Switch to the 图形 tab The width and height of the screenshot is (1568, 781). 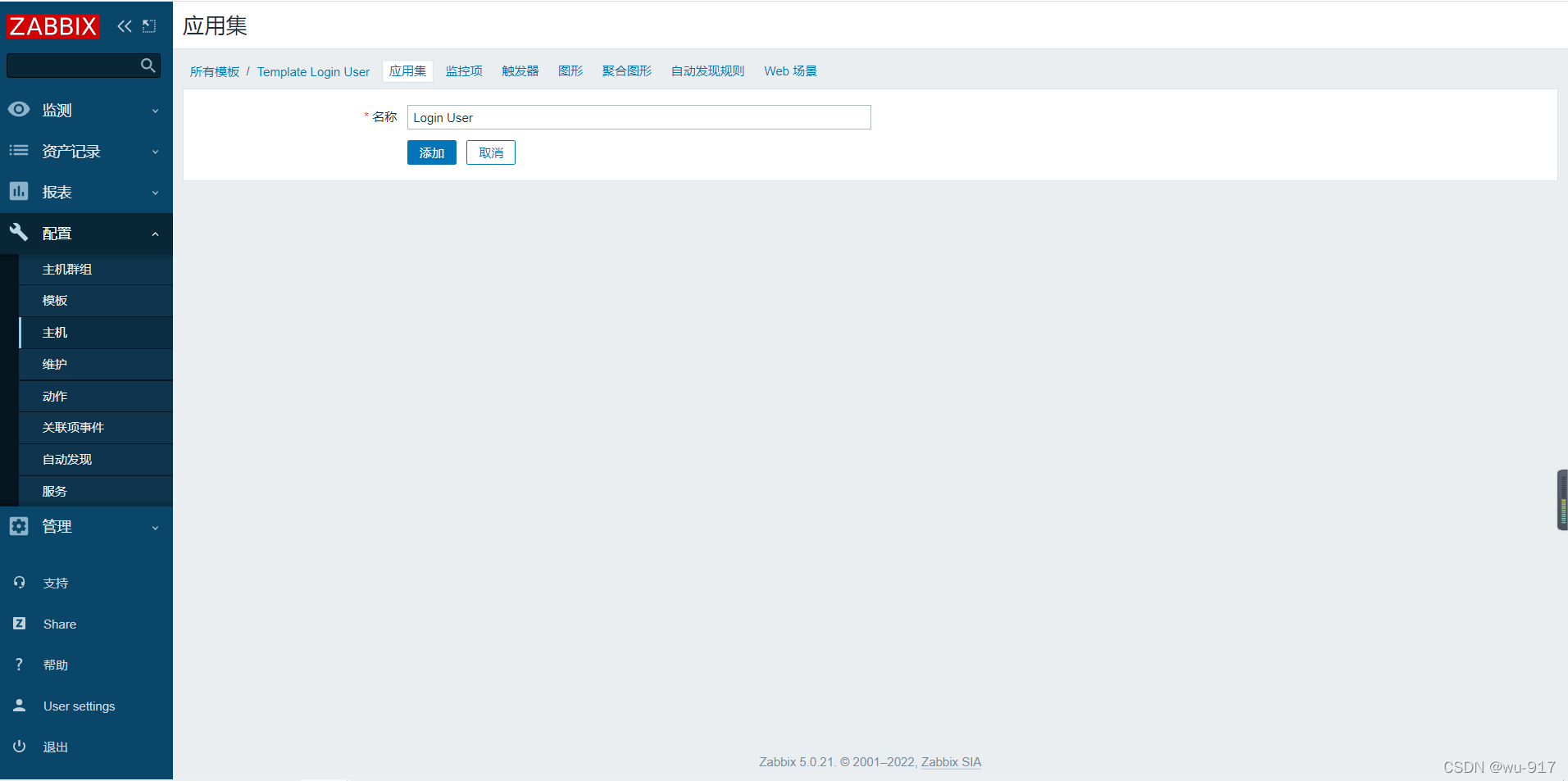click(x=570, y=71)
